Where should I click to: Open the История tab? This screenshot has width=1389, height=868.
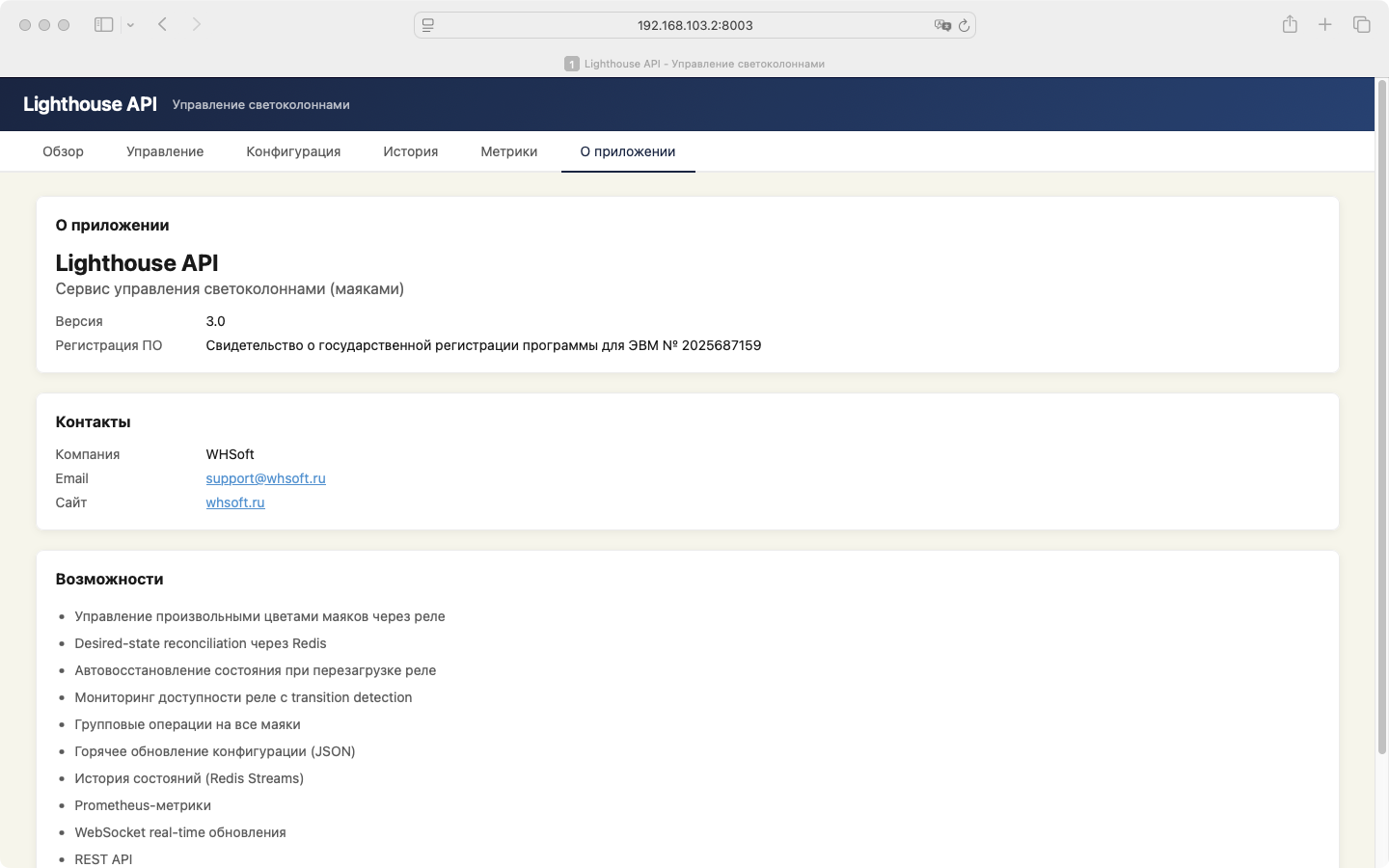point(410,151)
